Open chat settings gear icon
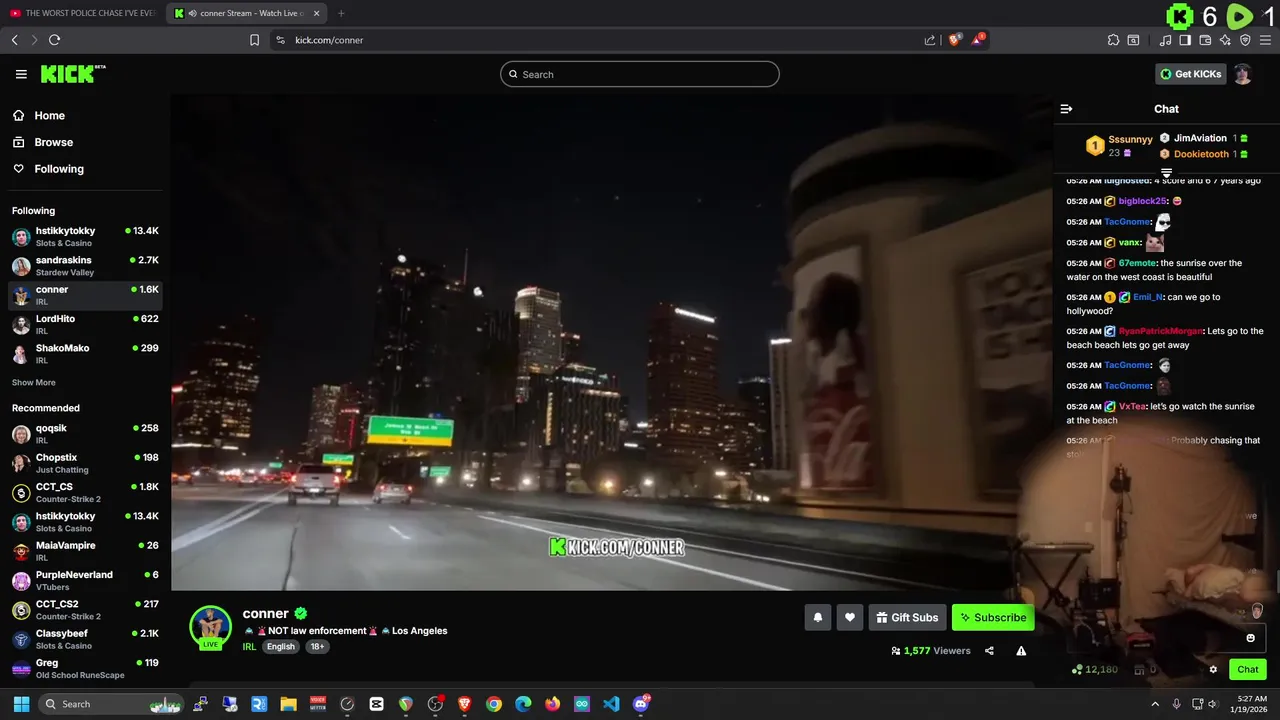The width and height of the screenshot is (1280, 720). [1213, 670]
